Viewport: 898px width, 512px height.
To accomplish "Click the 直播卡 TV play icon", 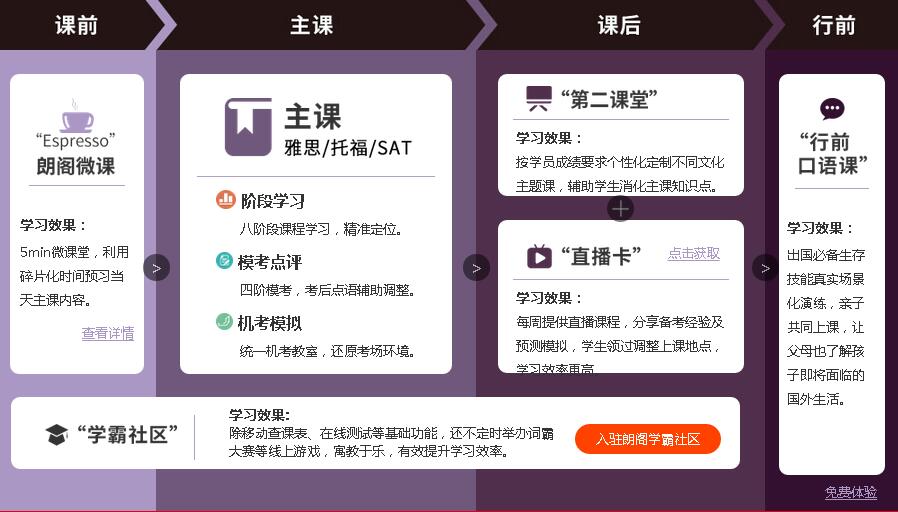I will coord(539,256).
